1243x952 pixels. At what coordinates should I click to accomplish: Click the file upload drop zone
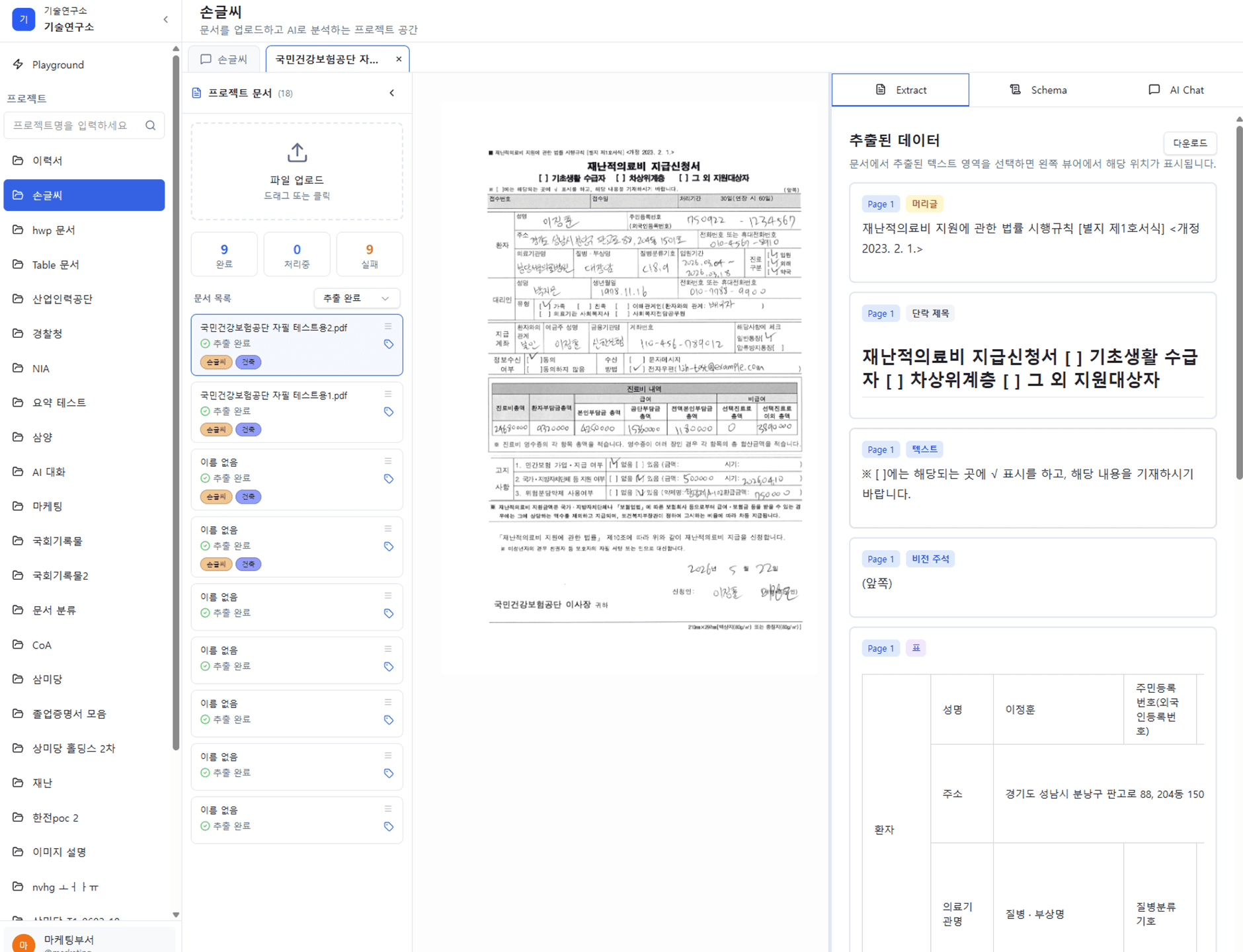point(297,171)
